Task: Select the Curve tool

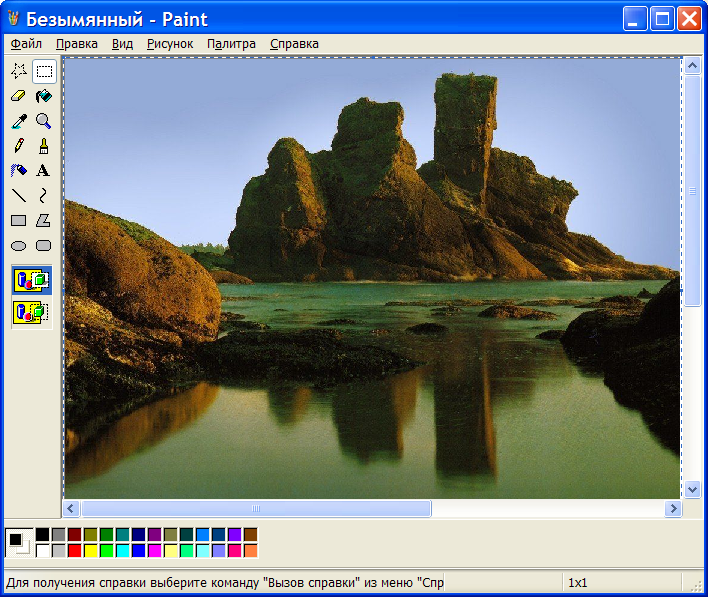Action: (x=44, y=196)
